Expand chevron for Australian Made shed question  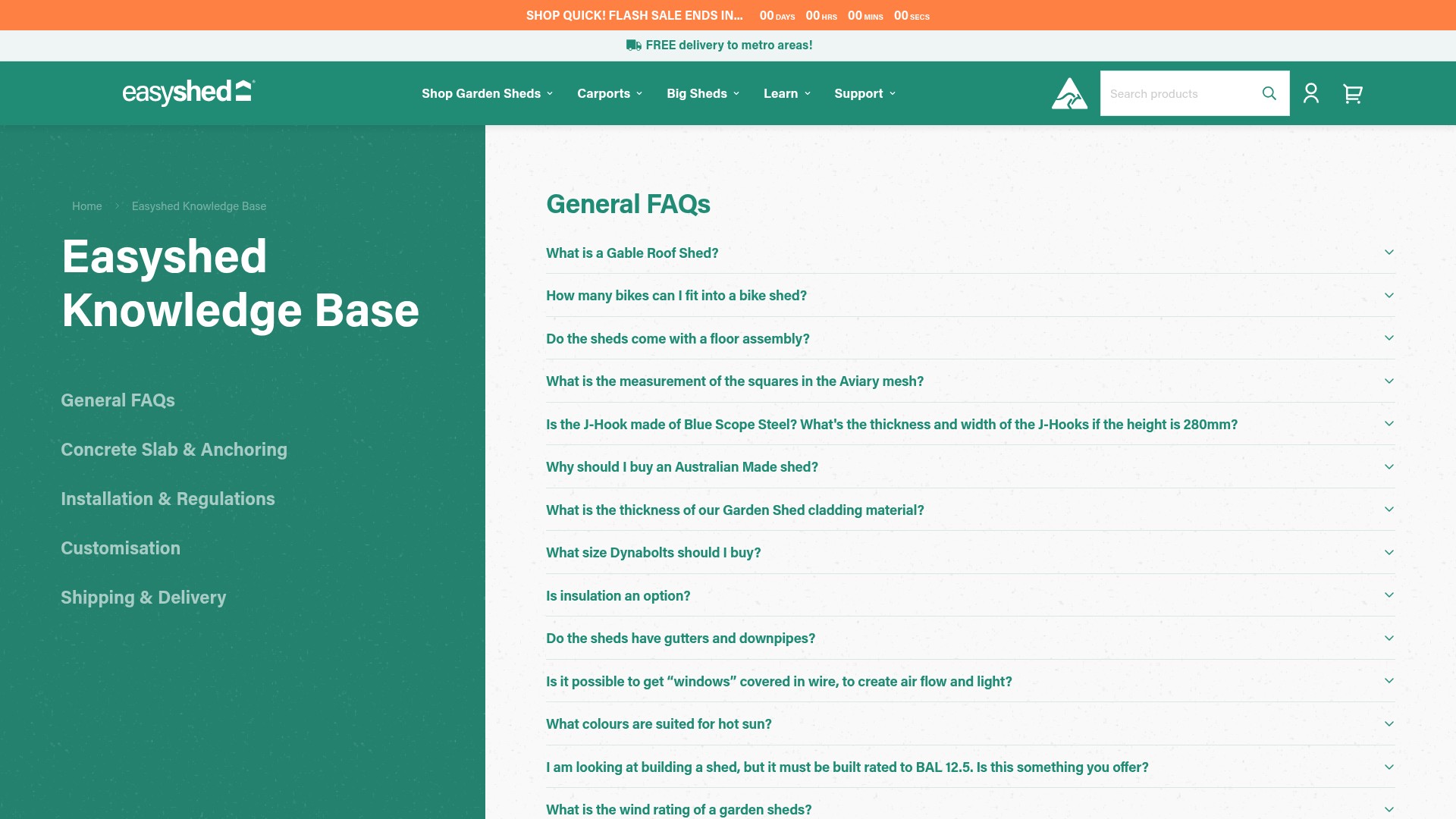pos(1389,467)
